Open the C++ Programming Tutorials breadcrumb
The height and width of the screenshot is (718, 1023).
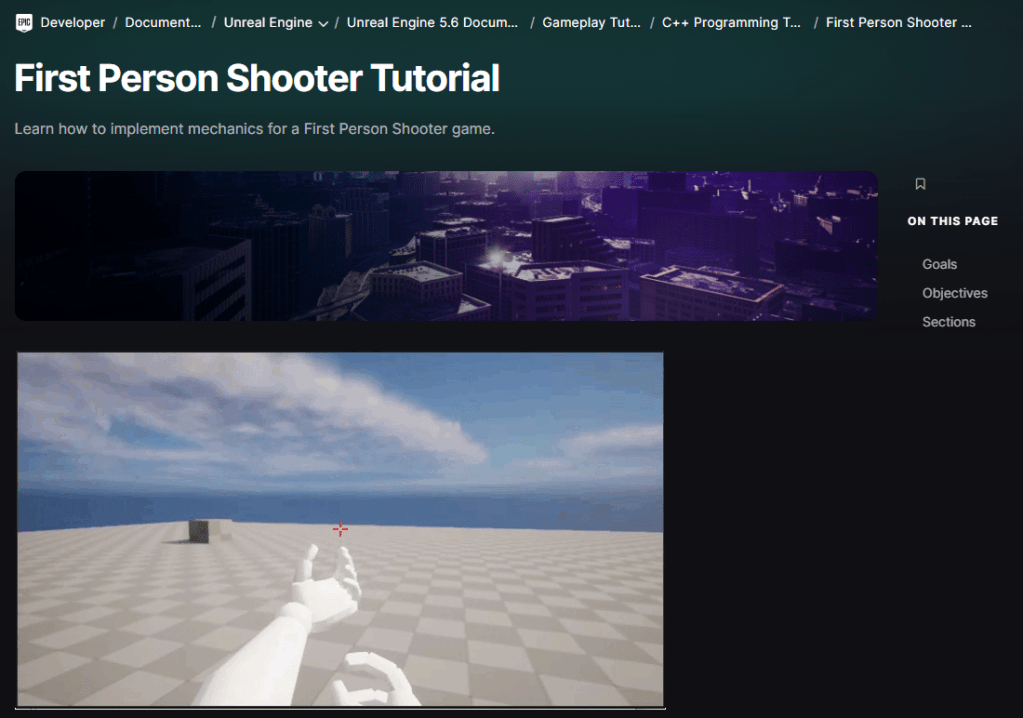pyautogui.click(x=731, y=22)
